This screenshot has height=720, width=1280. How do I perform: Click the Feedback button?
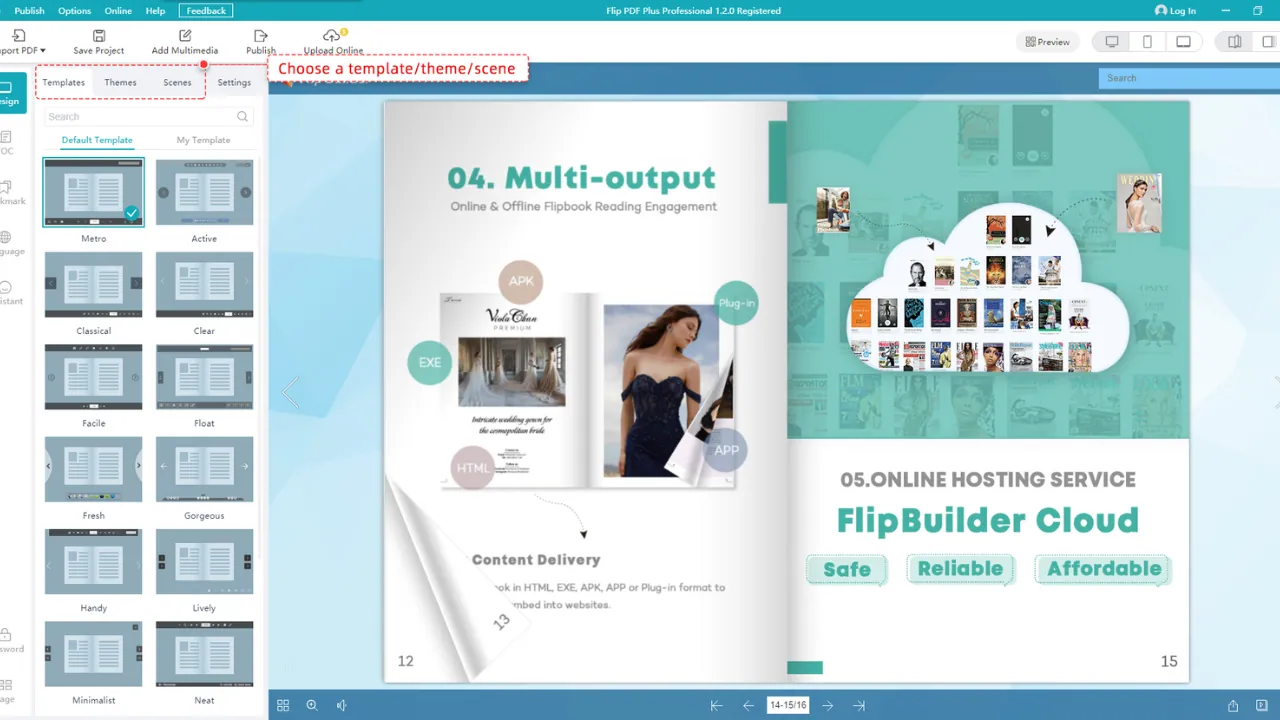click(x=206, y=11)
